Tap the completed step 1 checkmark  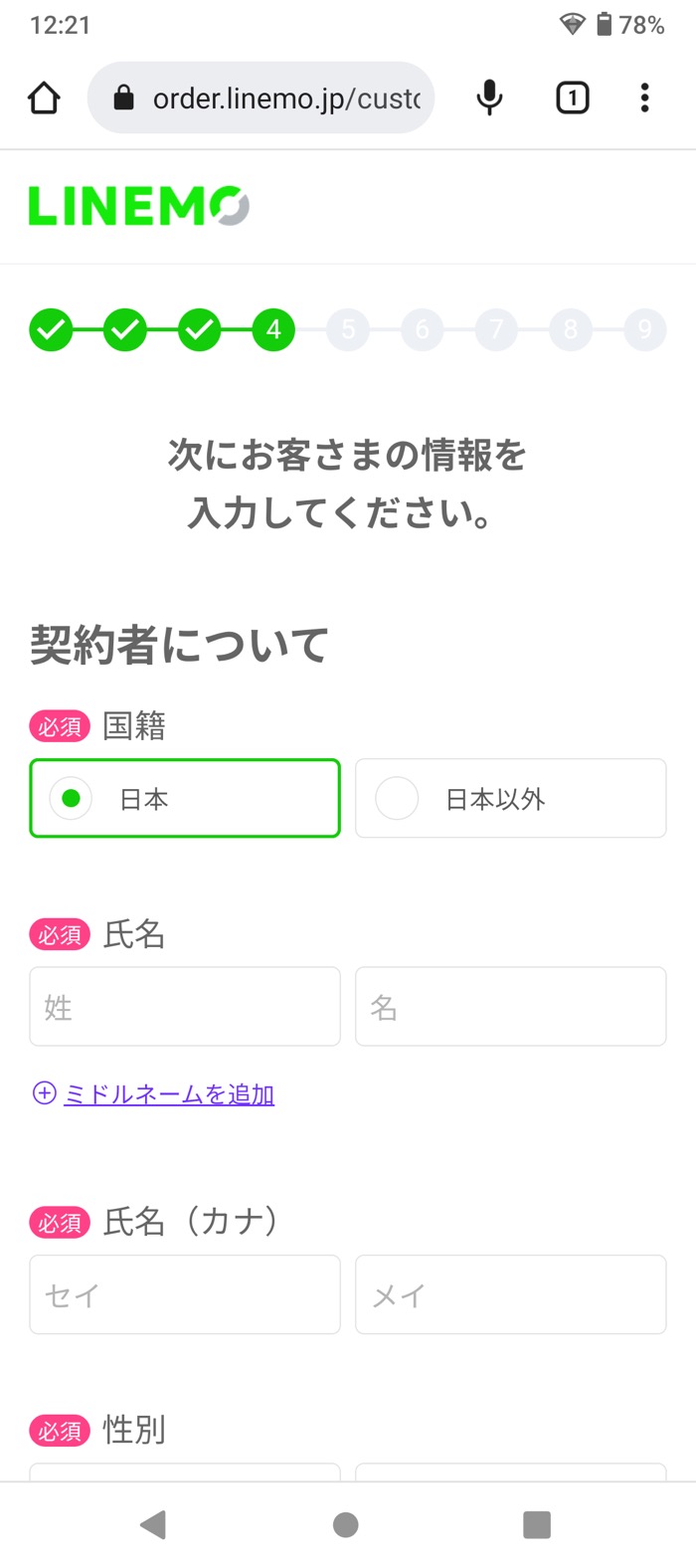point(52,328)
